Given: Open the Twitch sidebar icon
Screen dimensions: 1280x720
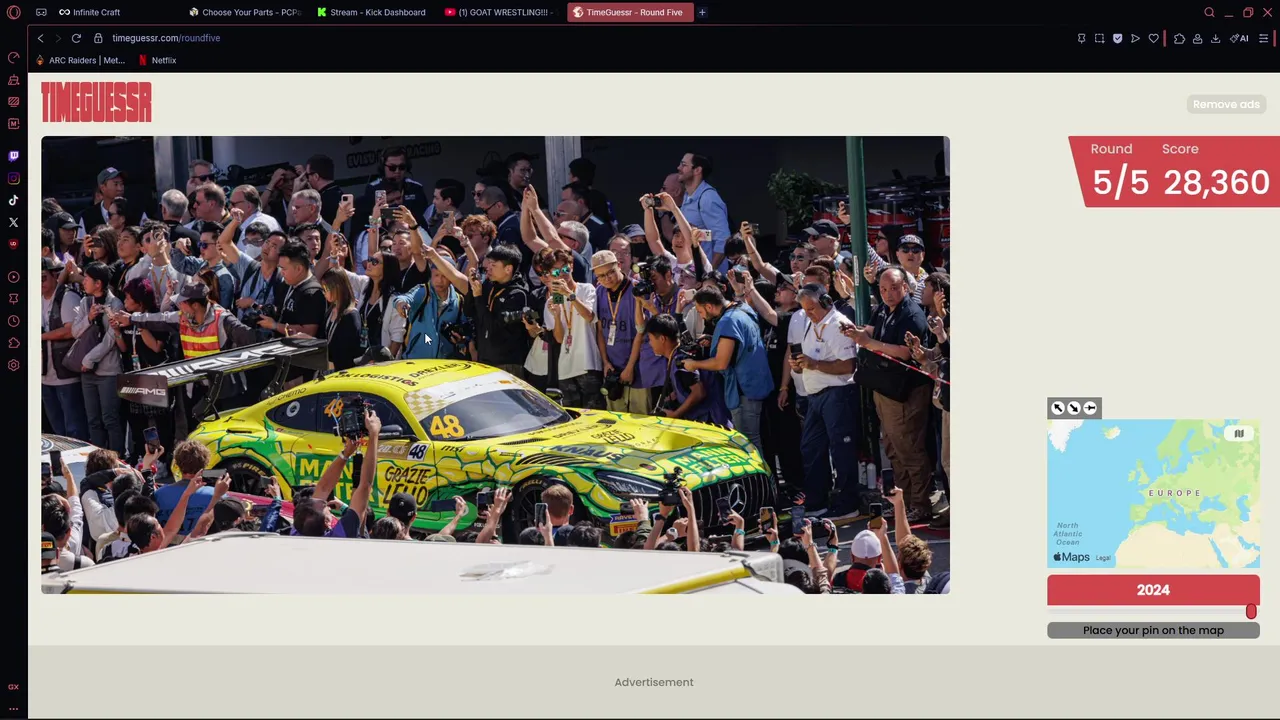Looking at the screenshot, I should [x=13, y=156].
